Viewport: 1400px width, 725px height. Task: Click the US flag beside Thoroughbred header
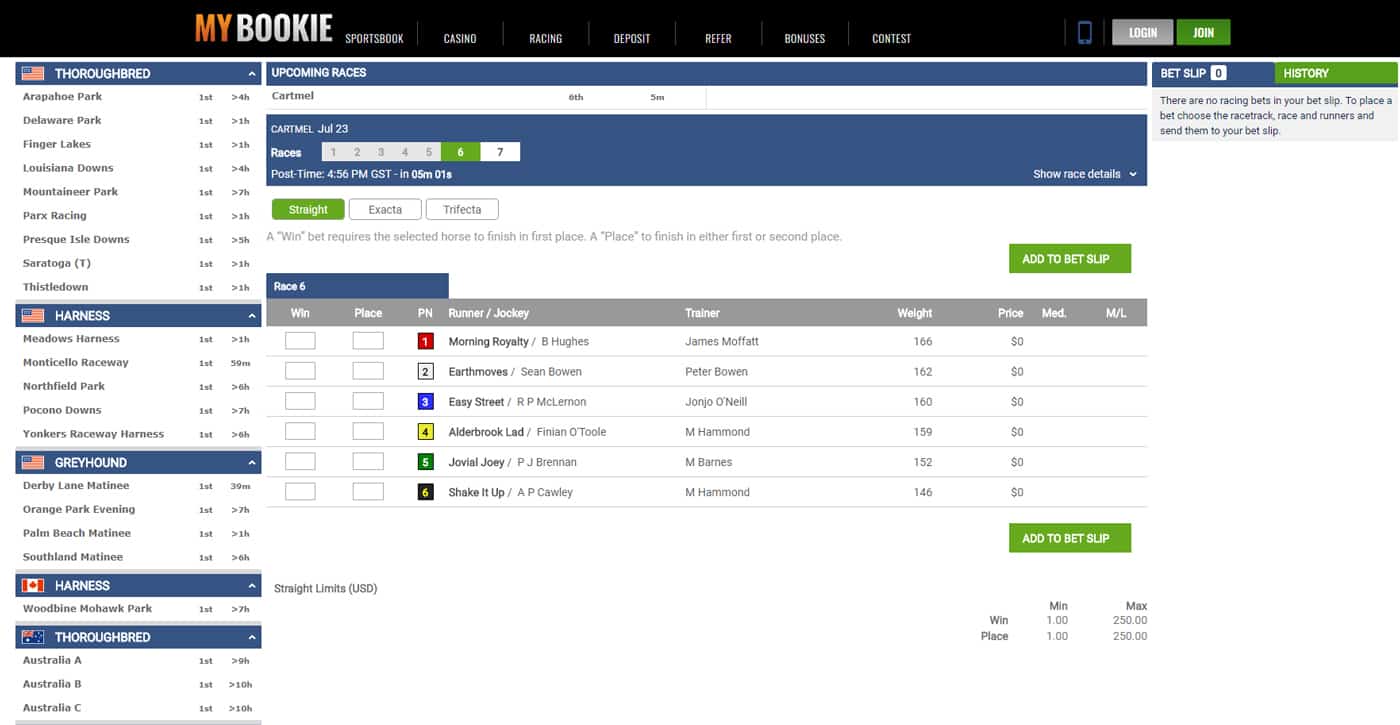click(33, 73)
